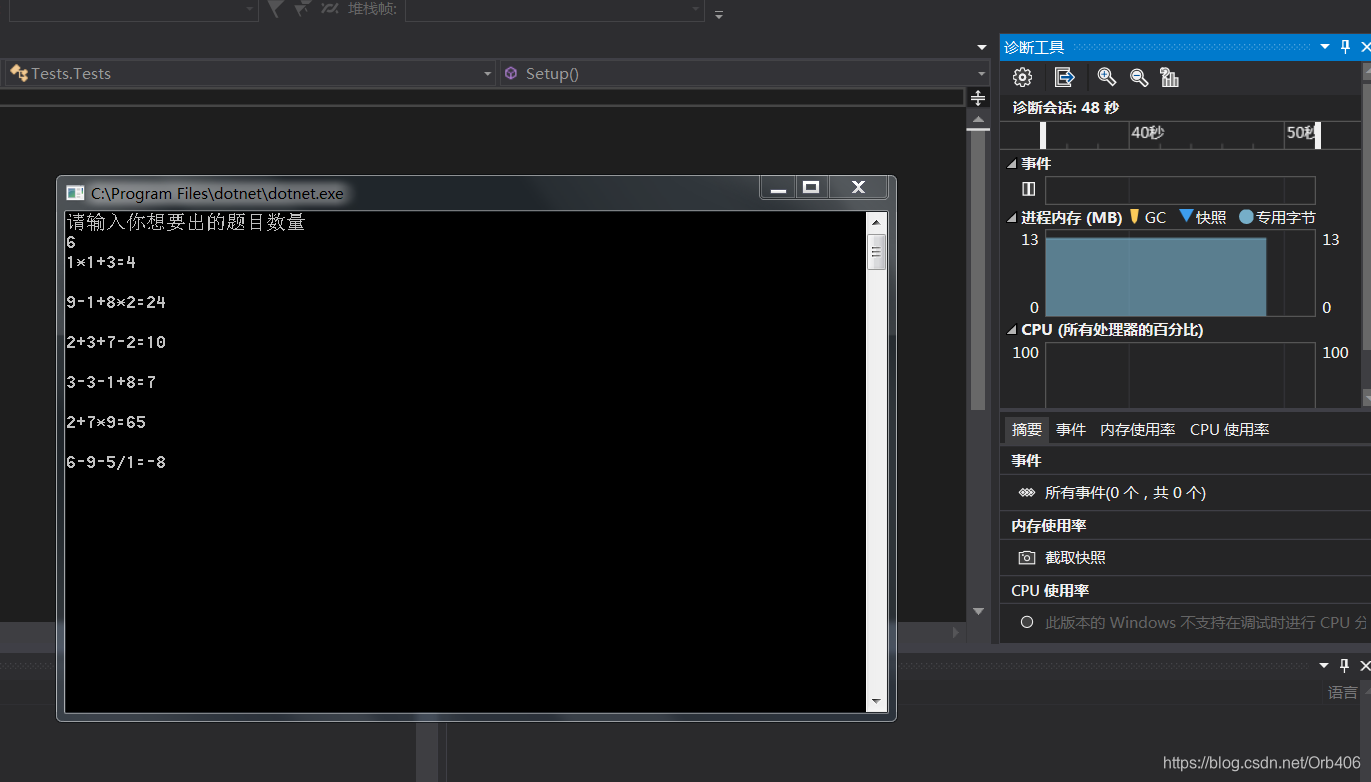Collapse the 进程内存 (MB) section

tap(1012, 218)
